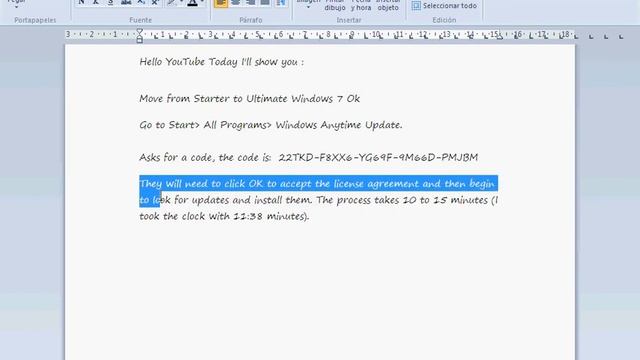
Task: Click the product code "22TKD-F8XX6-YG69F-9M66D-PMJBM"
Action: click(x=378, y=157)
